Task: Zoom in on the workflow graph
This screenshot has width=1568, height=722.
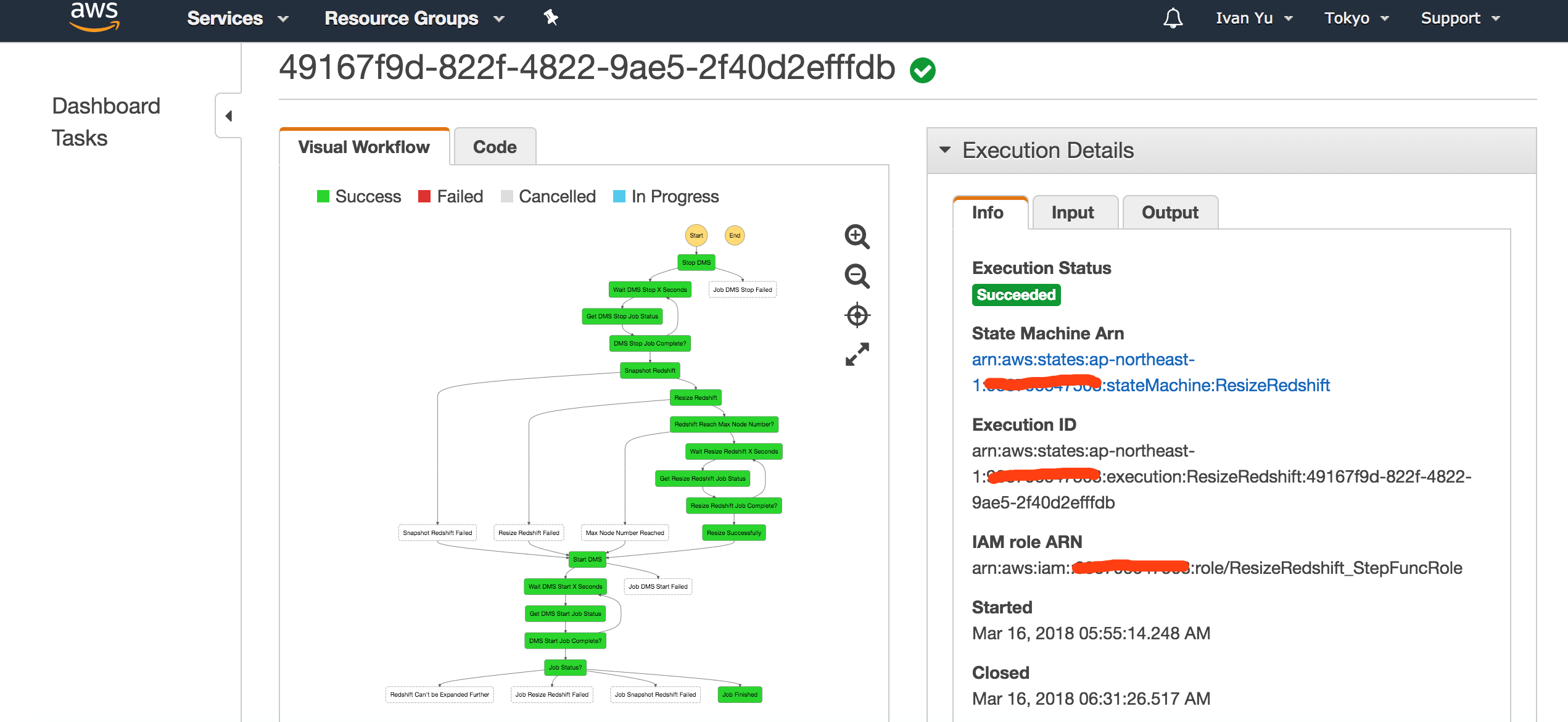Action: coord(857,236)
